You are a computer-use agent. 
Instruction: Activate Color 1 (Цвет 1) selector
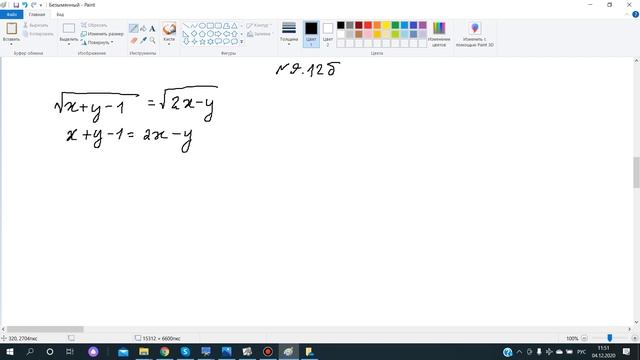click(x=311, y=34)
